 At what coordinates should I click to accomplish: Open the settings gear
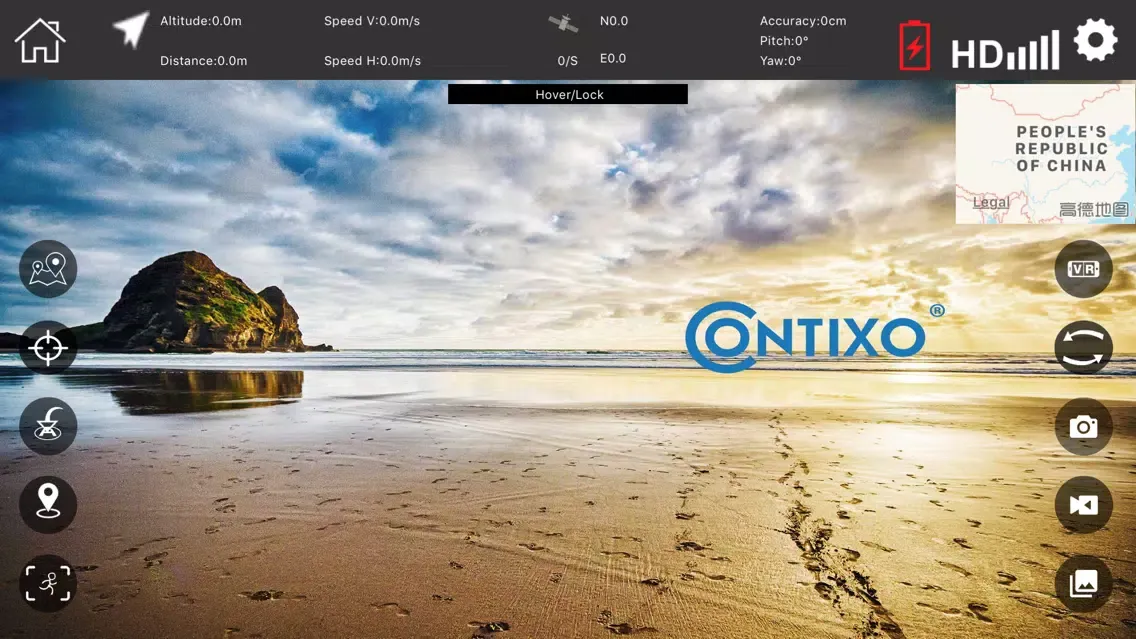(x=1095, y=40)
